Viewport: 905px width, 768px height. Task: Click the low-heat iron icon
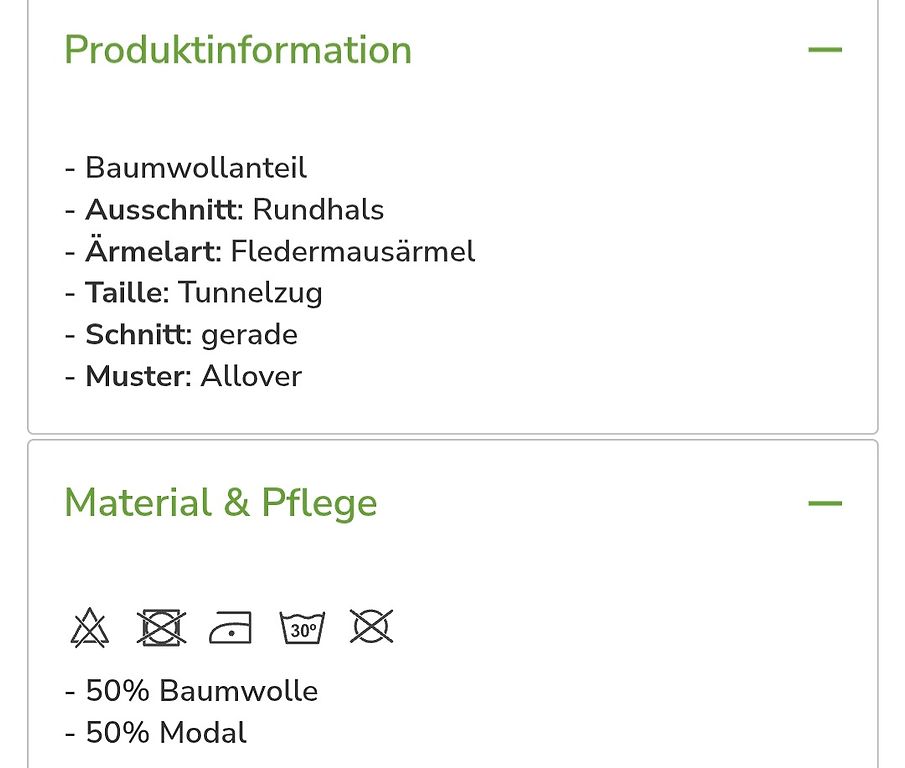231,627
